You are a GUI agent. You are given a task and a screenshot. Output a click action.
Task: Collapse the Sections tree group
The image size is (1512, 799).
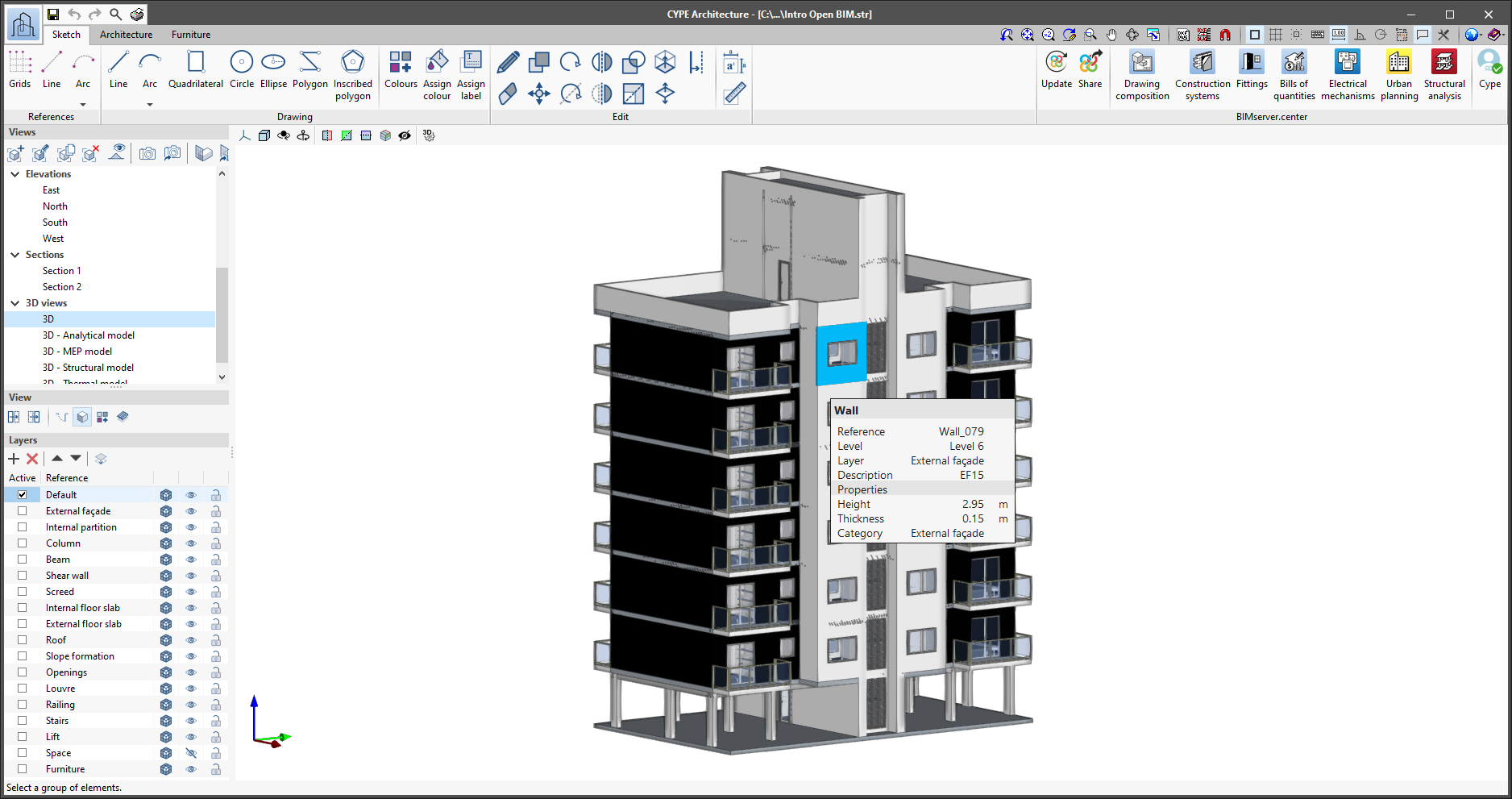pyautogui.click(x=15, y=255)
